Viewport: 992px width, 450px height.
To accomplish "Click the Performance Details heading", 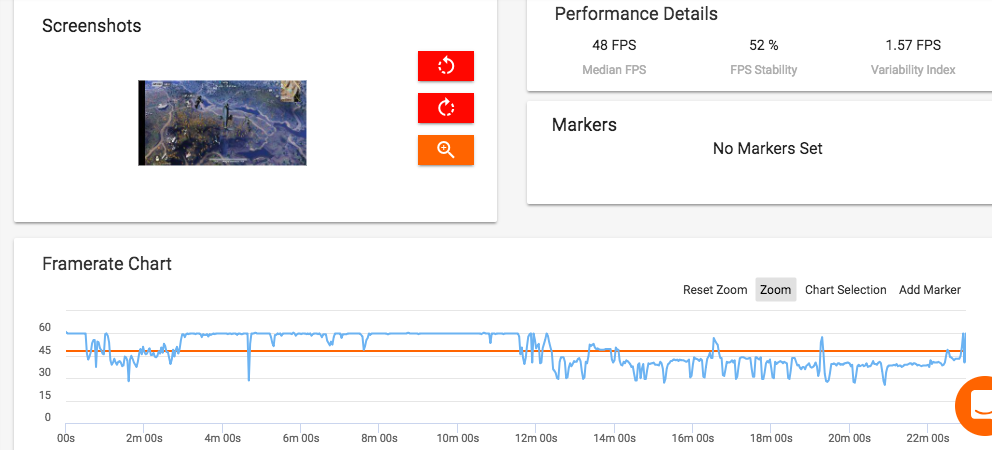I will coord(636,14).
